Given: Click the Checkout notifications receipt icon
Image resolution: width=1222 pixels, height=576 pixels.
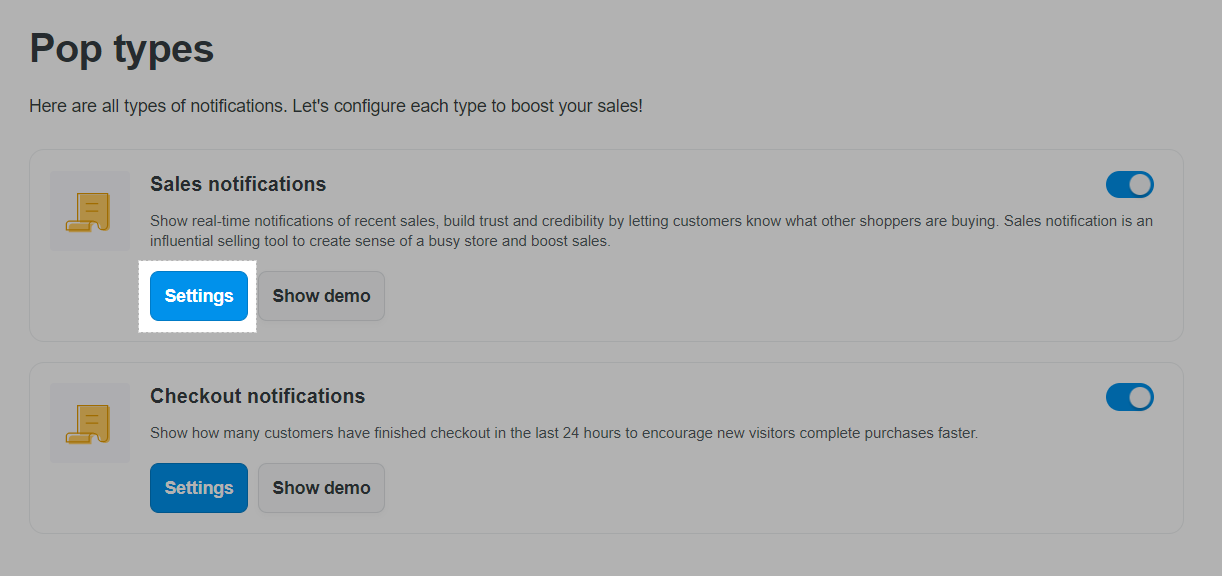Looking at the screenshot, I should [x=90, y=423].
